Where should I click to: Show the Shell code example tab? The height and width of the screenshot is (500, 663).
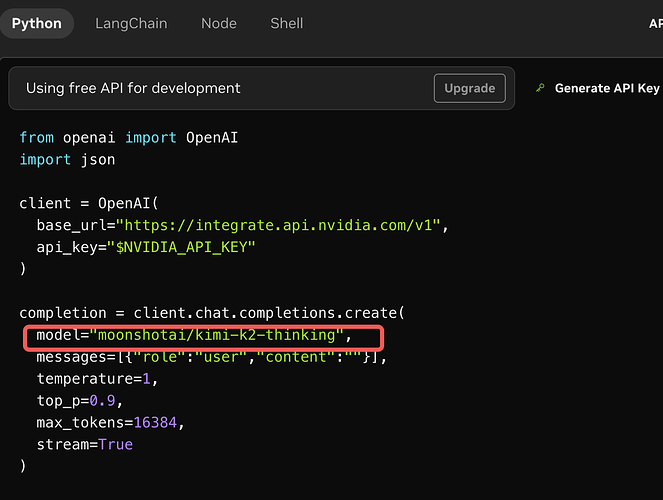tap(287, 23)
